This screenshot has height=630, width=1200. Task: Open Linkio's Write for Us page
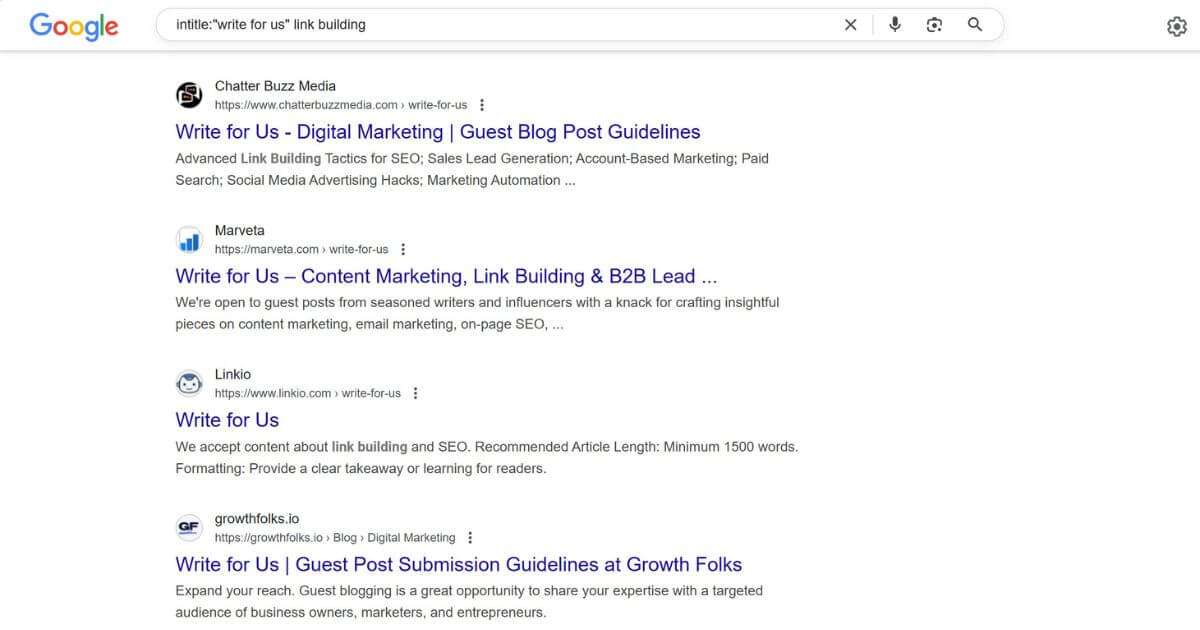[227, 420]
